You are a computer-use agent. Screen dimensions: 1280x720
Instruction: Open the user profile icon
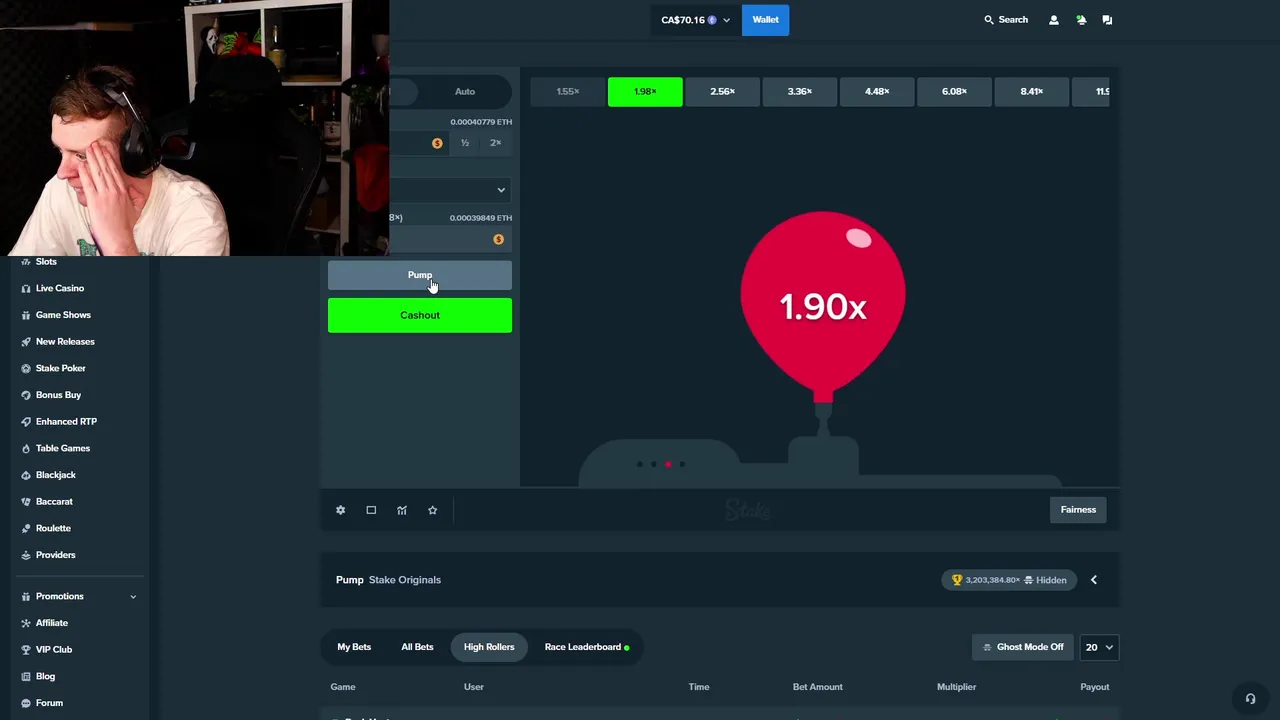click(x=1053, y=20)
